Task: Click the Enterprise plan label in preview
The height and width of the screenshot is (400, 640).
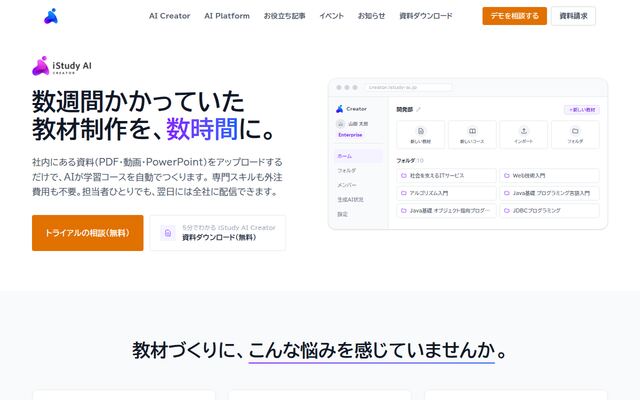Action: (350, 135)
